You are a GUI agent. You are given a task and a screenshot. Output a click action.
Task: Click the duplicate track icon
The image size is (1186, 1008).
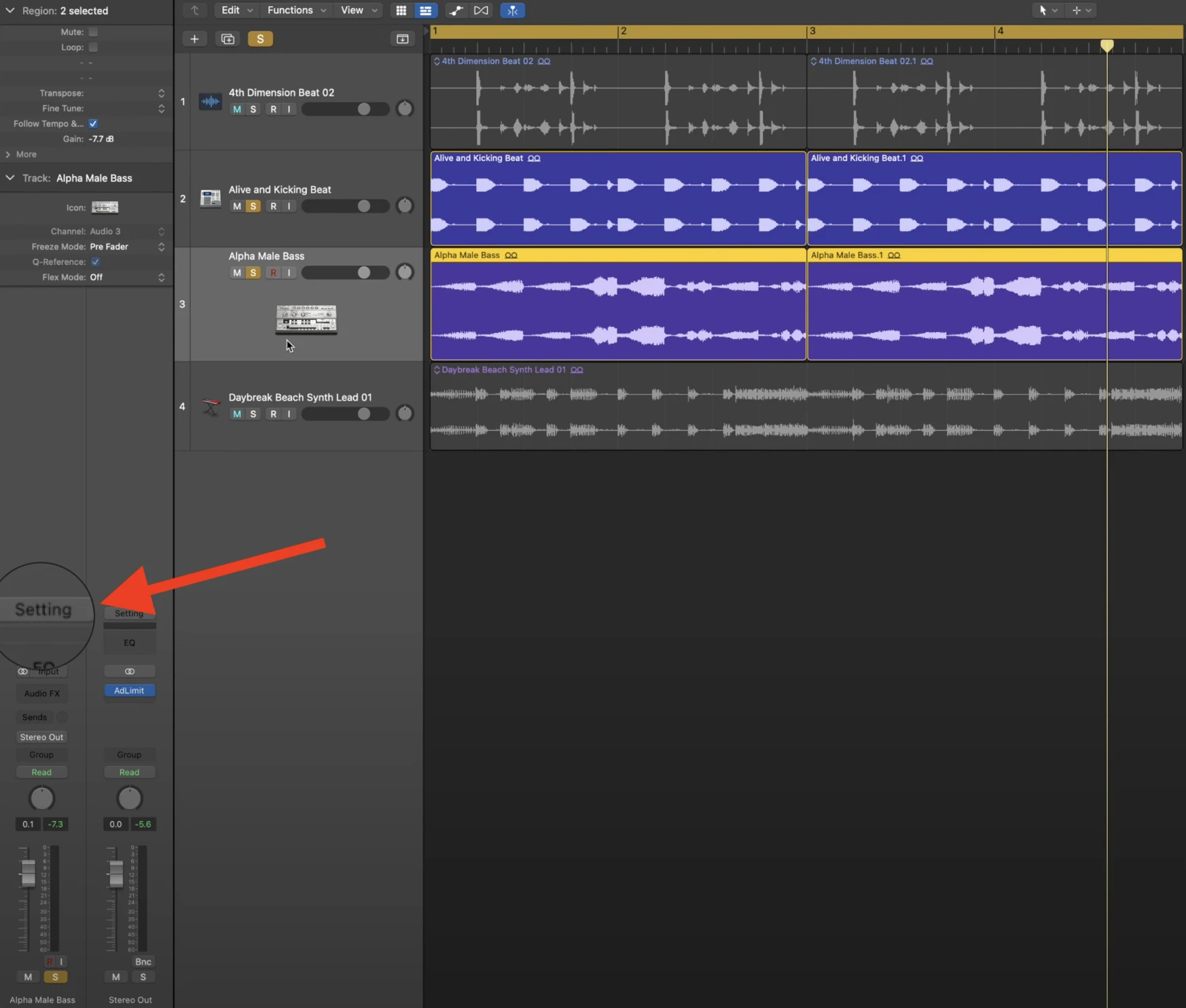[x=228, y=39]
